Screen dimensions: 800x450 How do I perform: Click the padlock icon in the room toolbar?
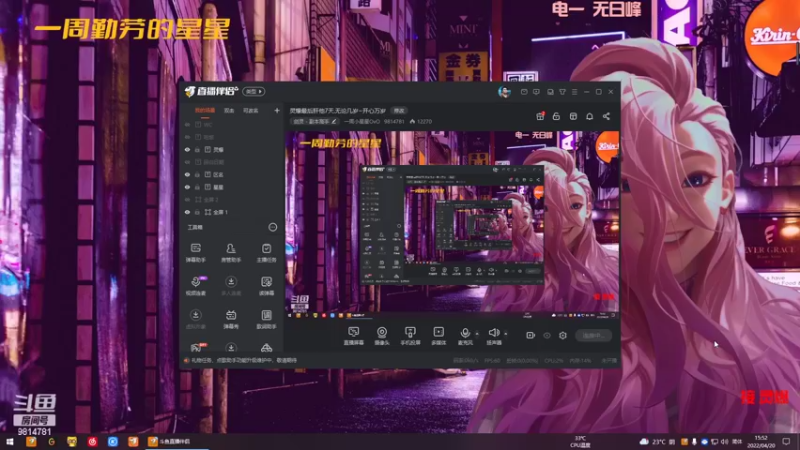(556, 116)
